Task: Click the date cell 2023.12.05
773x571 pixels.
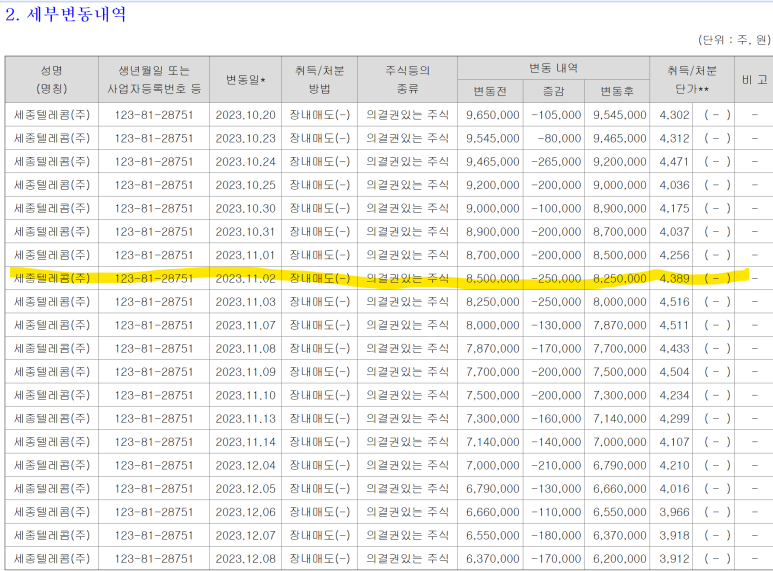Action: [246, 489]
